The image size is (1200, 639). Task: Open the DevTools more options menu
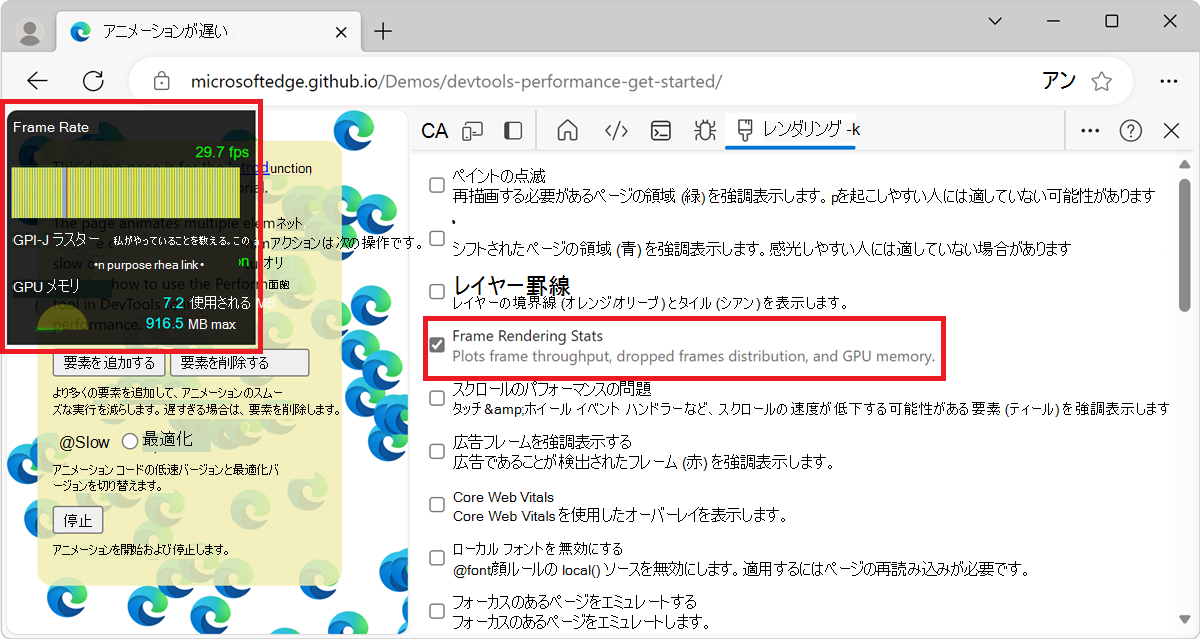click(1089, 130)
